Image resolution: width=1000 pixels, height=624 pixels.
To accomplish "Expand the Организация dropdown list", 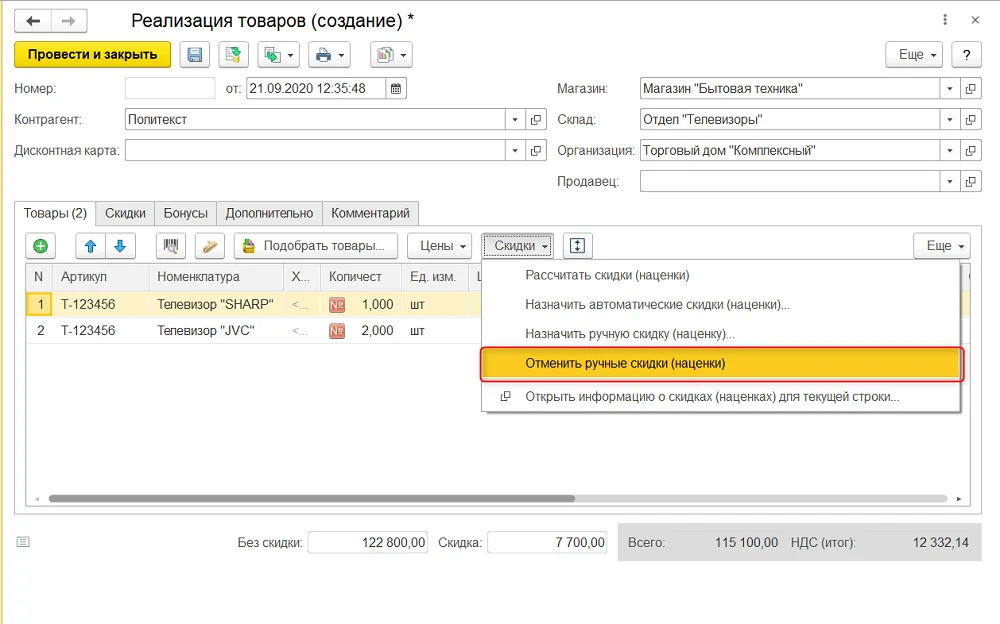I will pyautogui.click(x=950, y=151).
